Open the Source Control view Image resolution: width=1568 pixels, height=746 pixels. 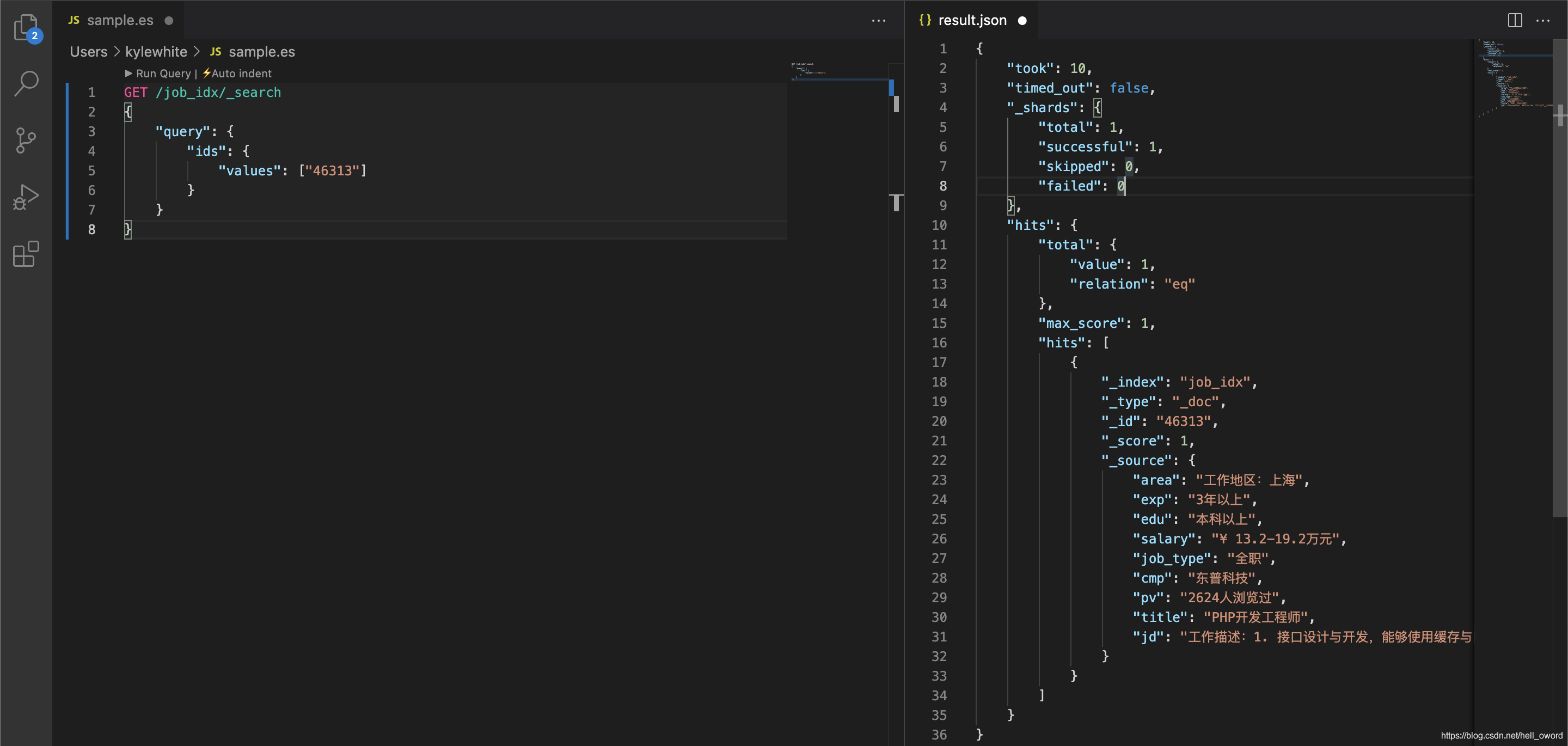coord(26,140)
